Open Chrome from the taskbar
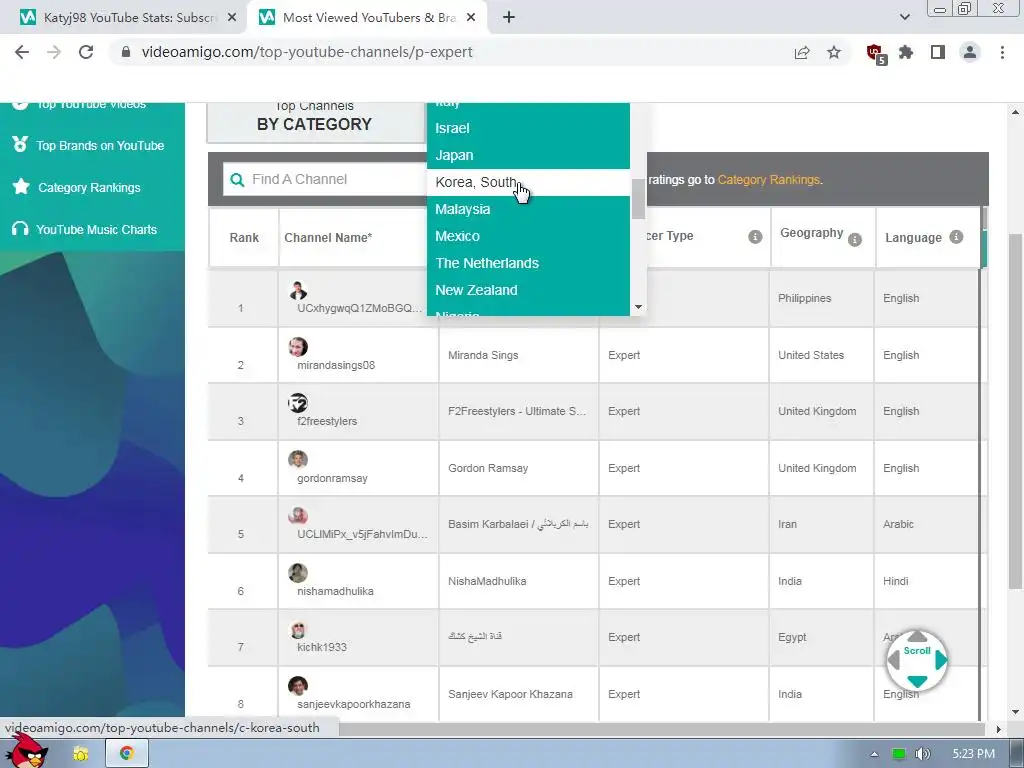The image size is (1024, 768). 127,753
